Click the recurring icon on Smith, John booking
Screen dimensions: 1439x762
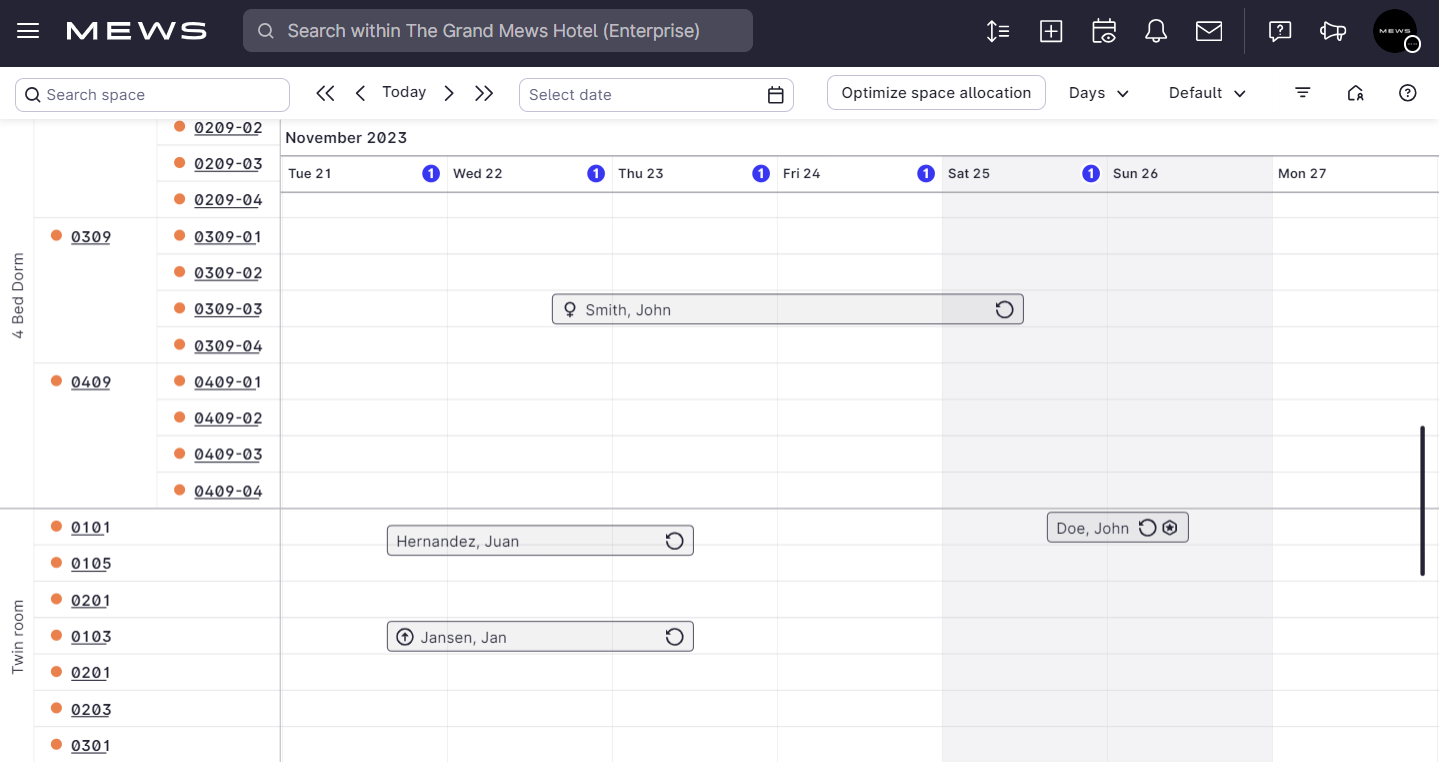click(1004, 309)
